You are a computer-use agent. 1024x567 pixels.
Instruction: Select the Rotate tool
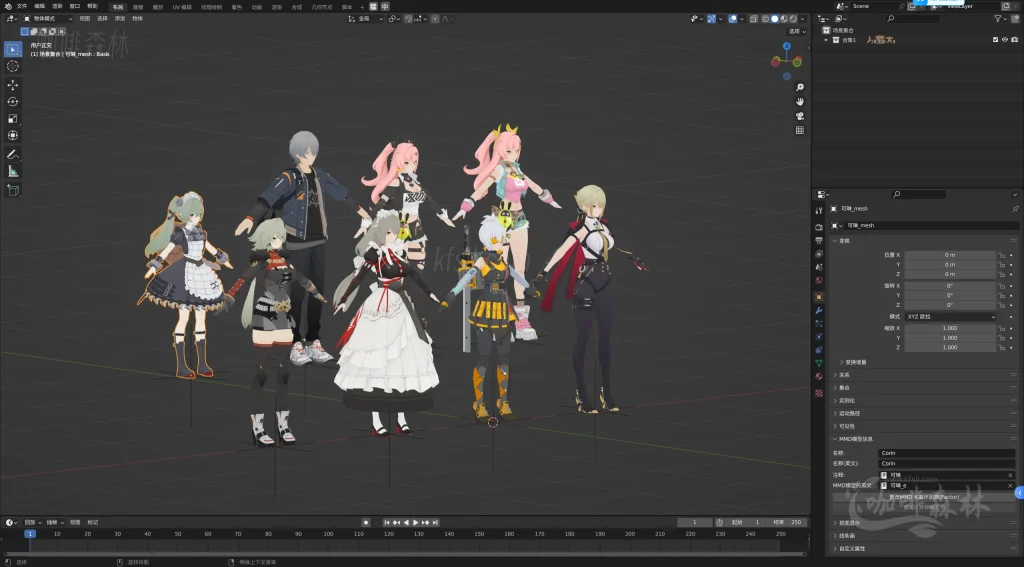(13, 101)
